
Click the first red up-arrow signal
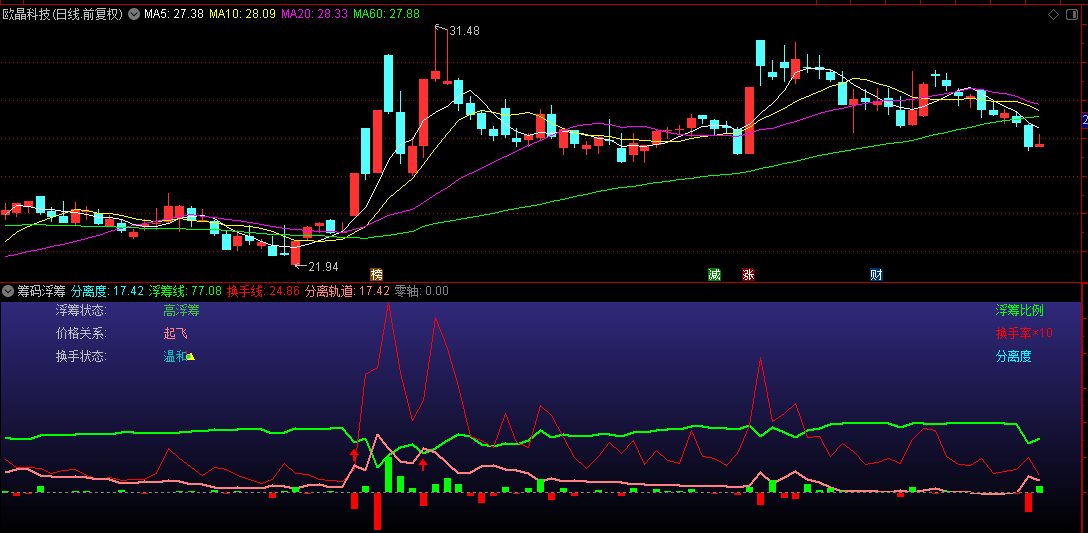click(x=354, y=456)
